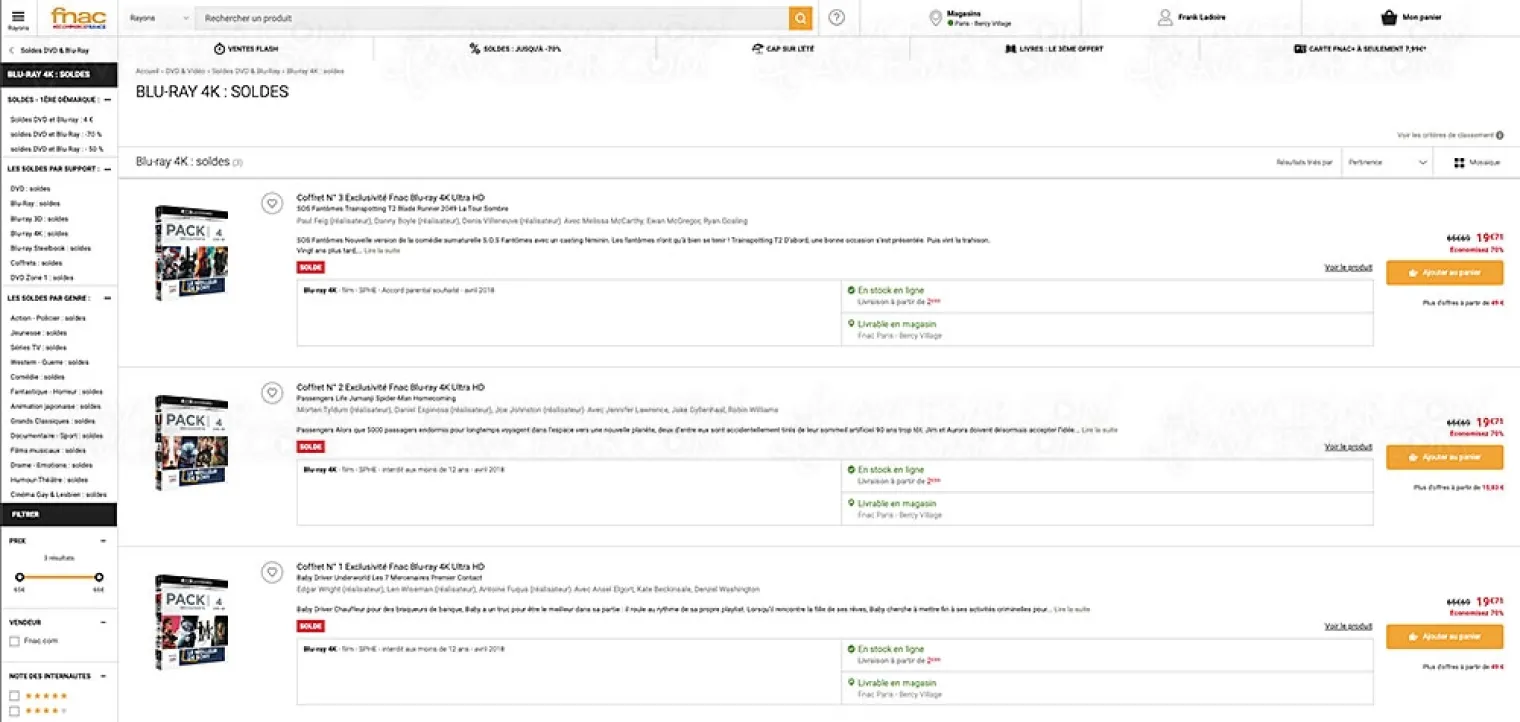This screenshot has width=1520, height=722.
Task: Switch to the Mosaïque grid view icon
Action: (1459, 163)
